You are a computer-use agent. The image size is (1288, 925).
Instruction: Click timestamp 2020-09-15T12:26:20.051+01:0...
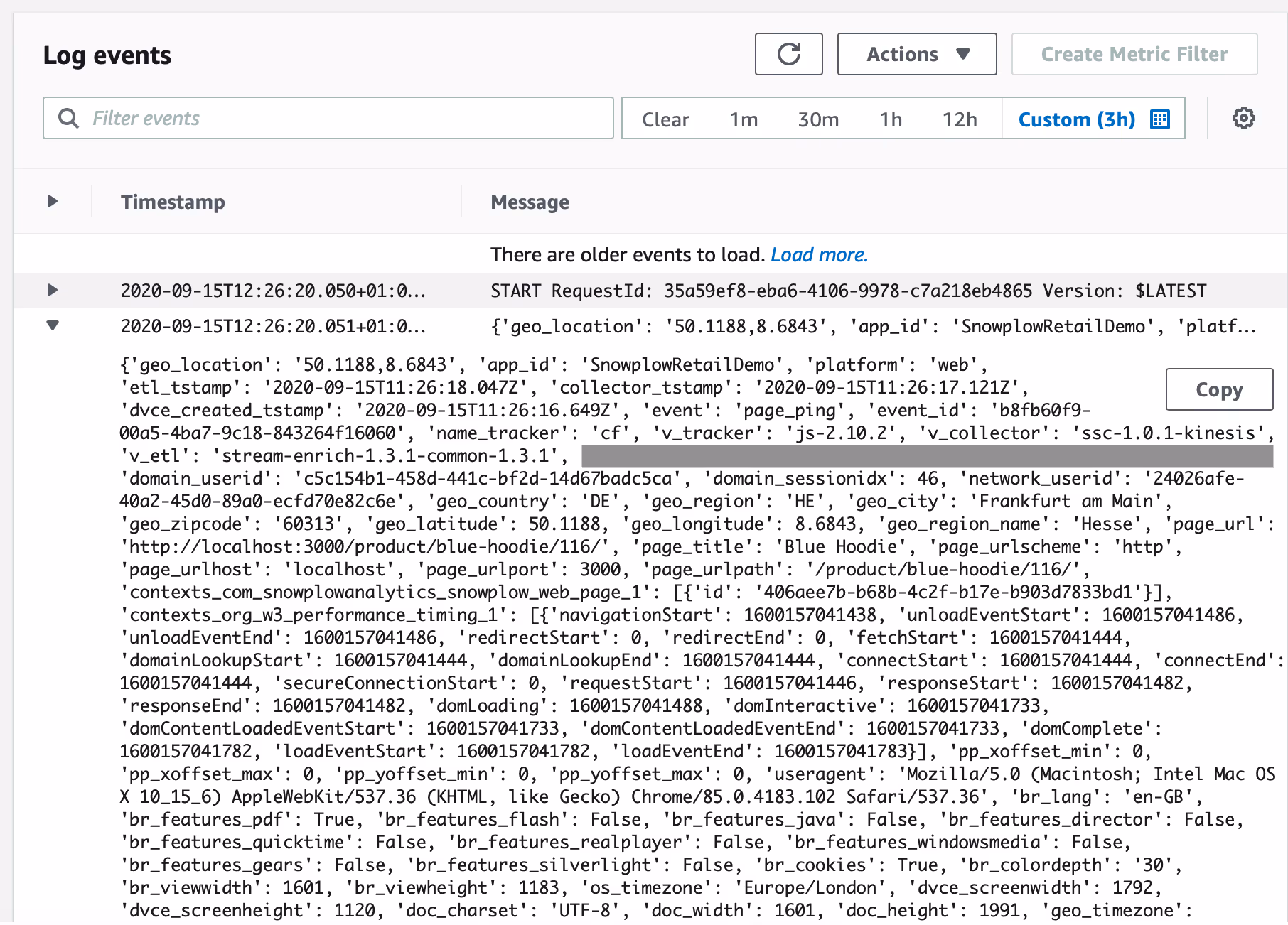(x=273, y=326)
